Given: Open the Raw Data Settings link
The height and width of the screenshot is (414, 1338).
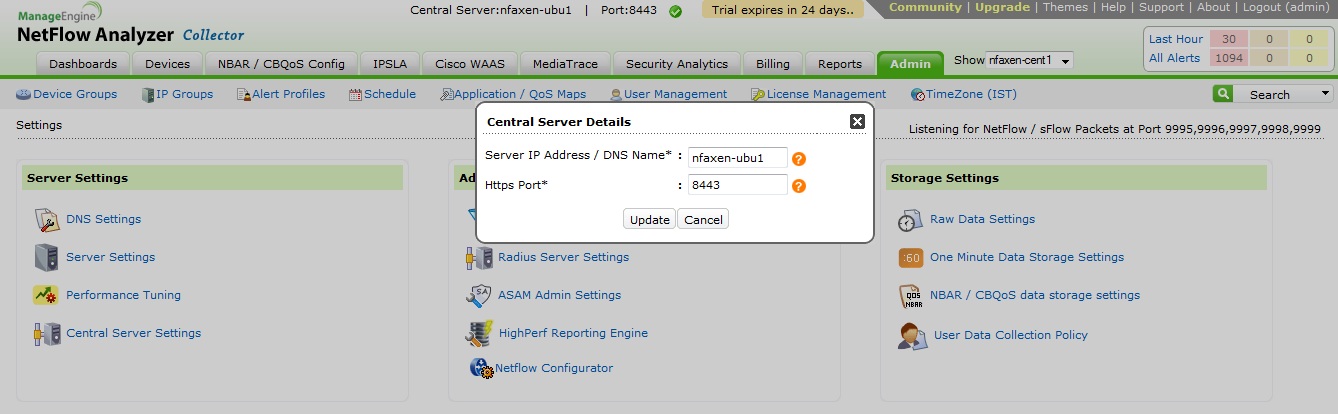Looking at the screenshot, I should tap(982, 219).
